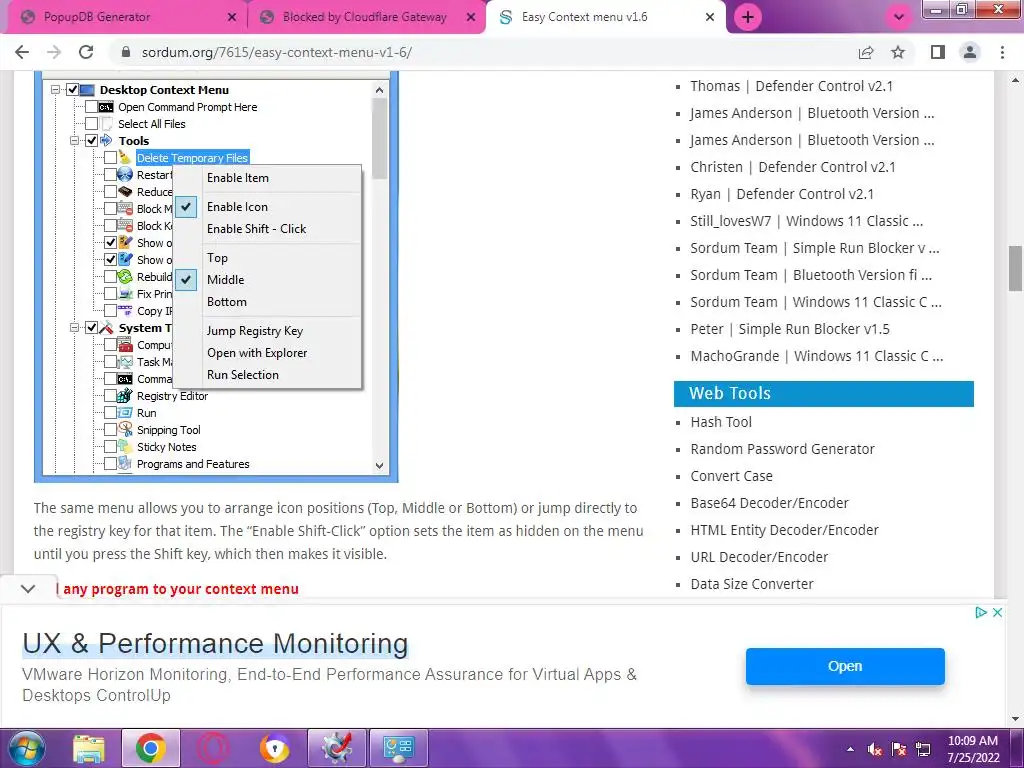Close the PopupDB Generator tab
The height and width of the screenshot is (768, 1024).
tap(232, 17)
